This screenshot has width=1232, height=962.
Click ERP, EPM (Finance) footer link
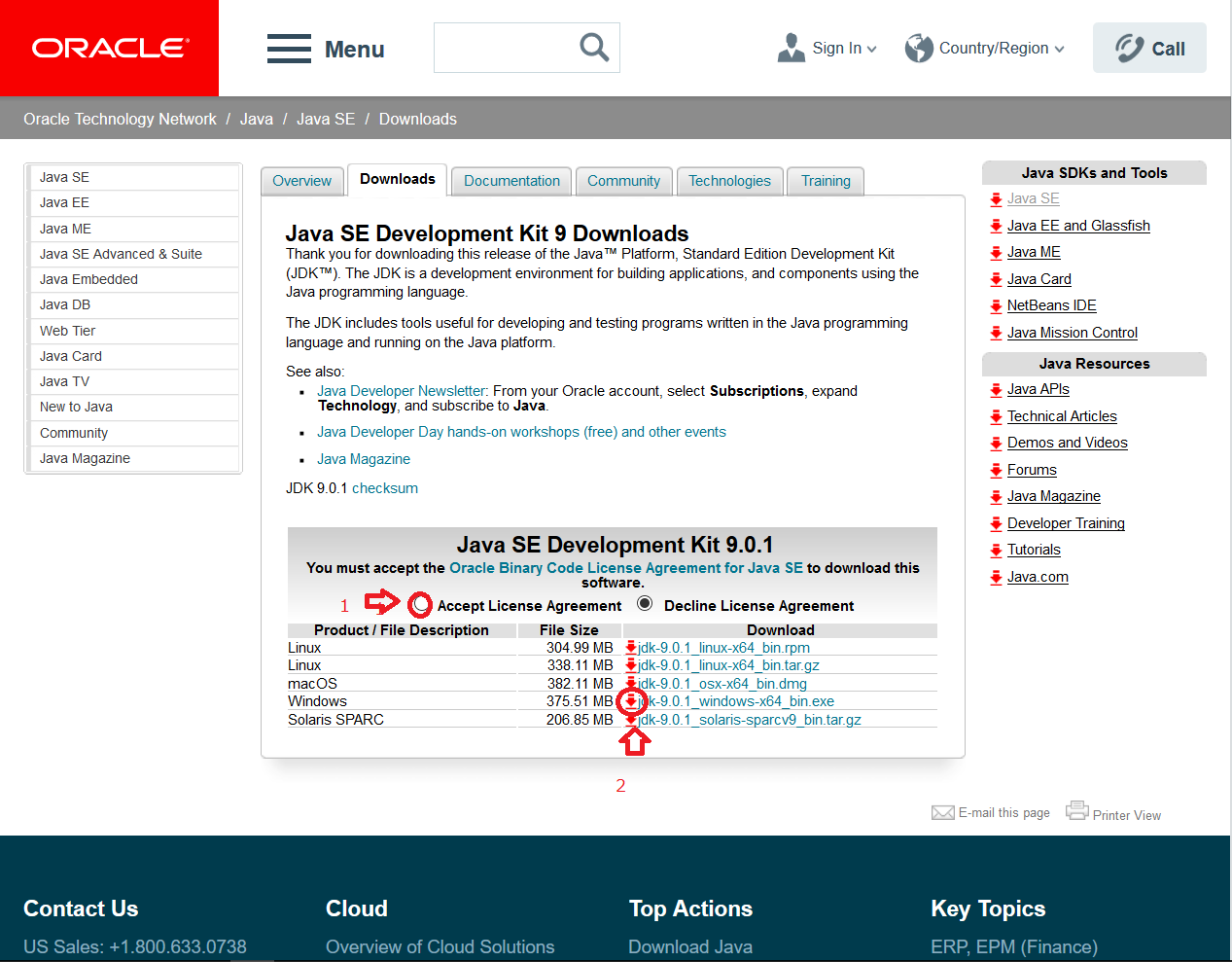[1014, 946]
